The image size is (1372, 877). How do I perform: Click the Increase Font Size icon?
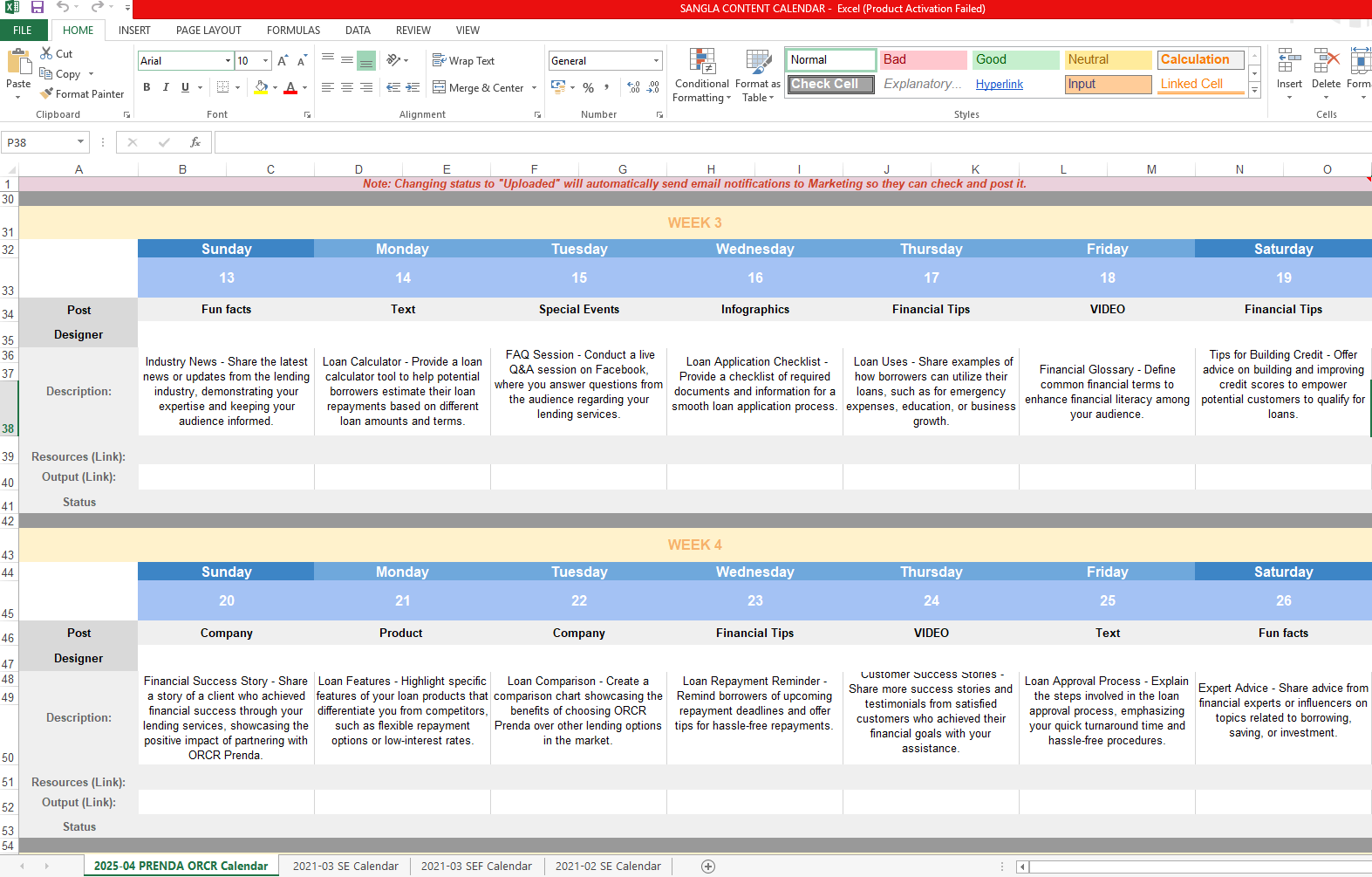click(283, 61)
